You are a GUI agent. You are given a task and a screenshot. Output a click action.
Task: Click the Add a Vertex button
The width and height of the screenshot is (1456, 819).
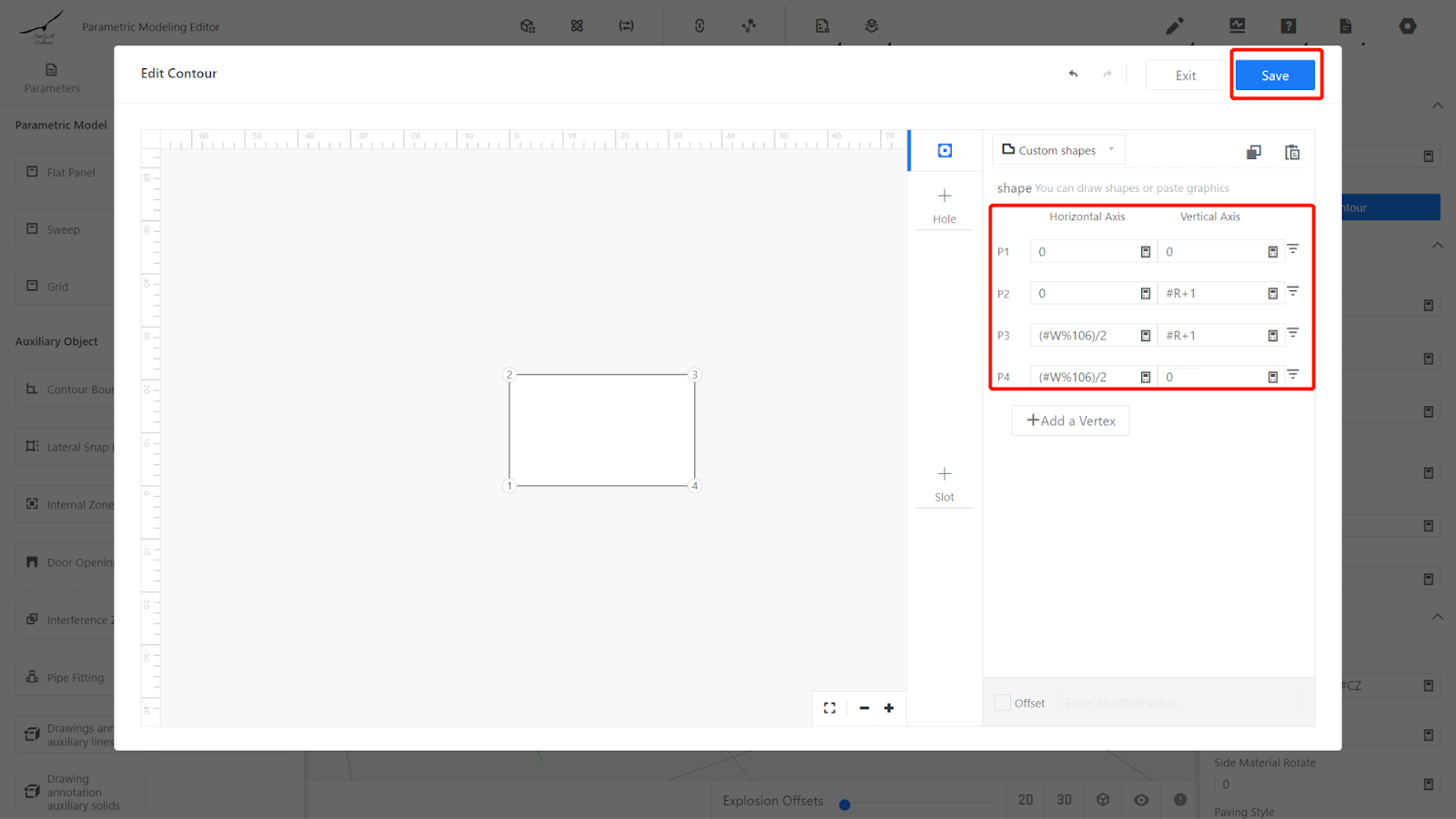pyautogui.click(x=1070, y=420)
